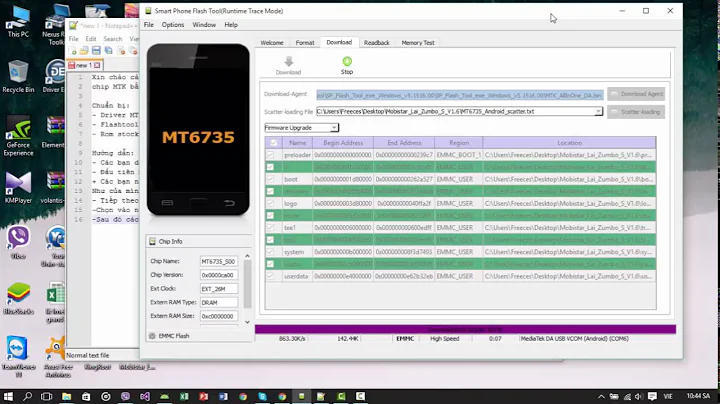Viewport: 720px width, 404px height.
Task: Close the new 1 tab in Notepad++
Action: 97,66
